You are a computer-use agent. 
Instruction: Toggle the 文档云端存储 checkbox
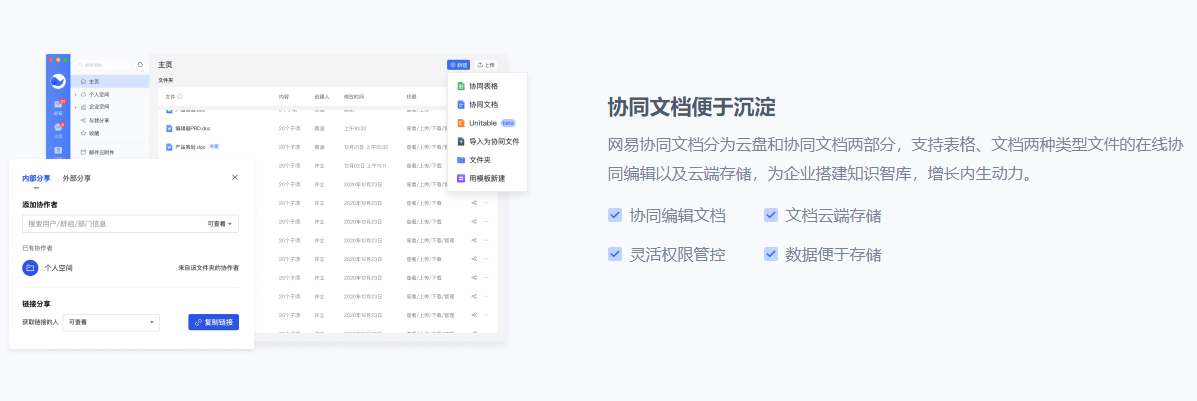point(771,215)
